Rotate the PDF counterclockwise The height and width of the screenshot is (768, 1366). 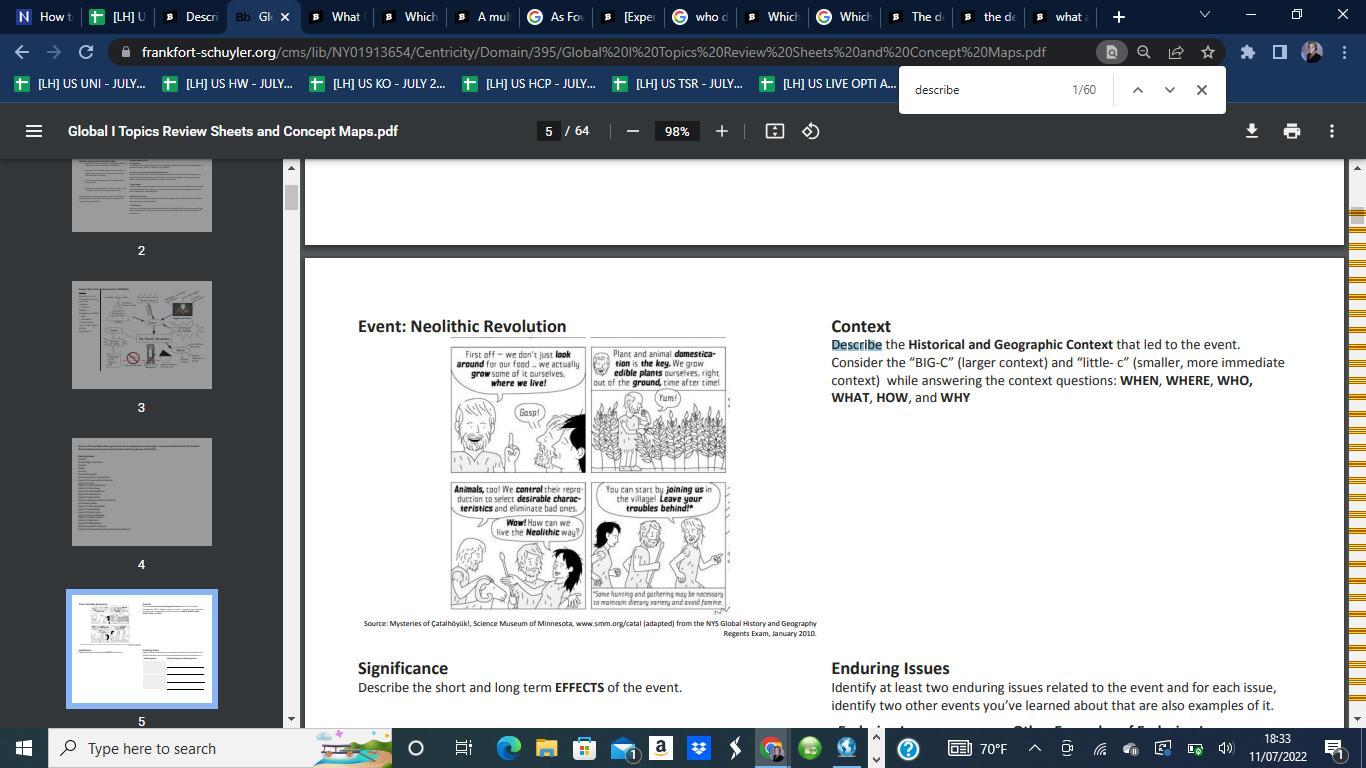(x=811, y=131)
